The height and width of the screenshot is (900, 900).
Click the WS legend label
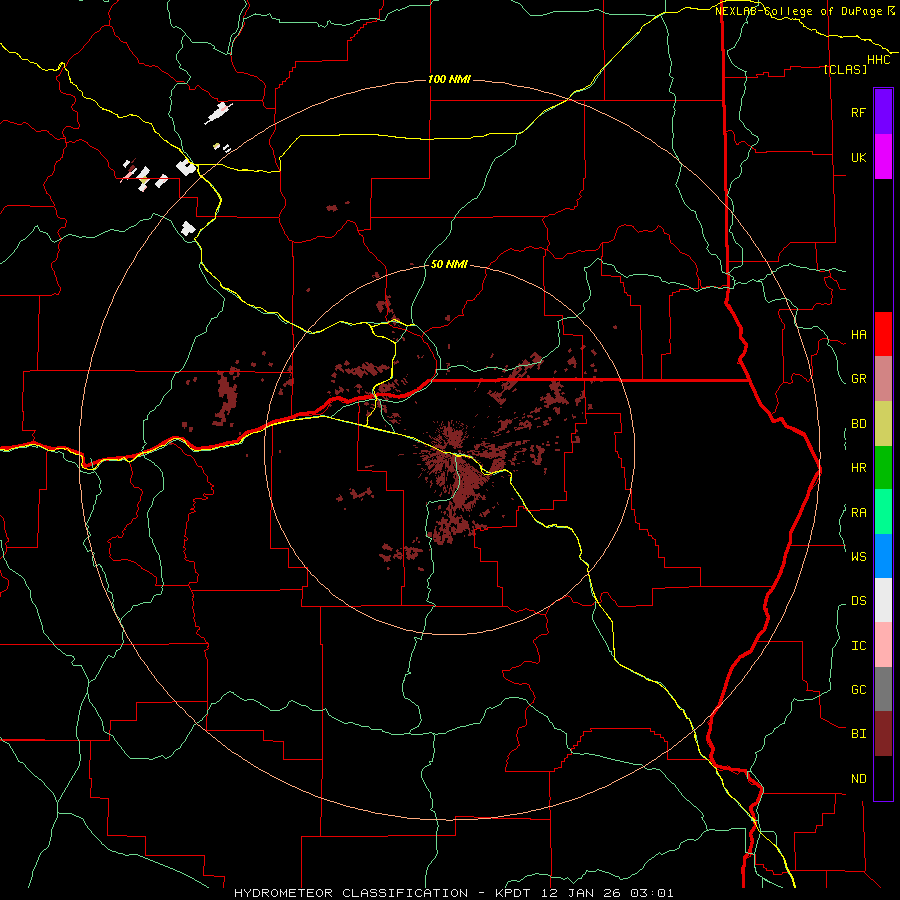point(858,556)
